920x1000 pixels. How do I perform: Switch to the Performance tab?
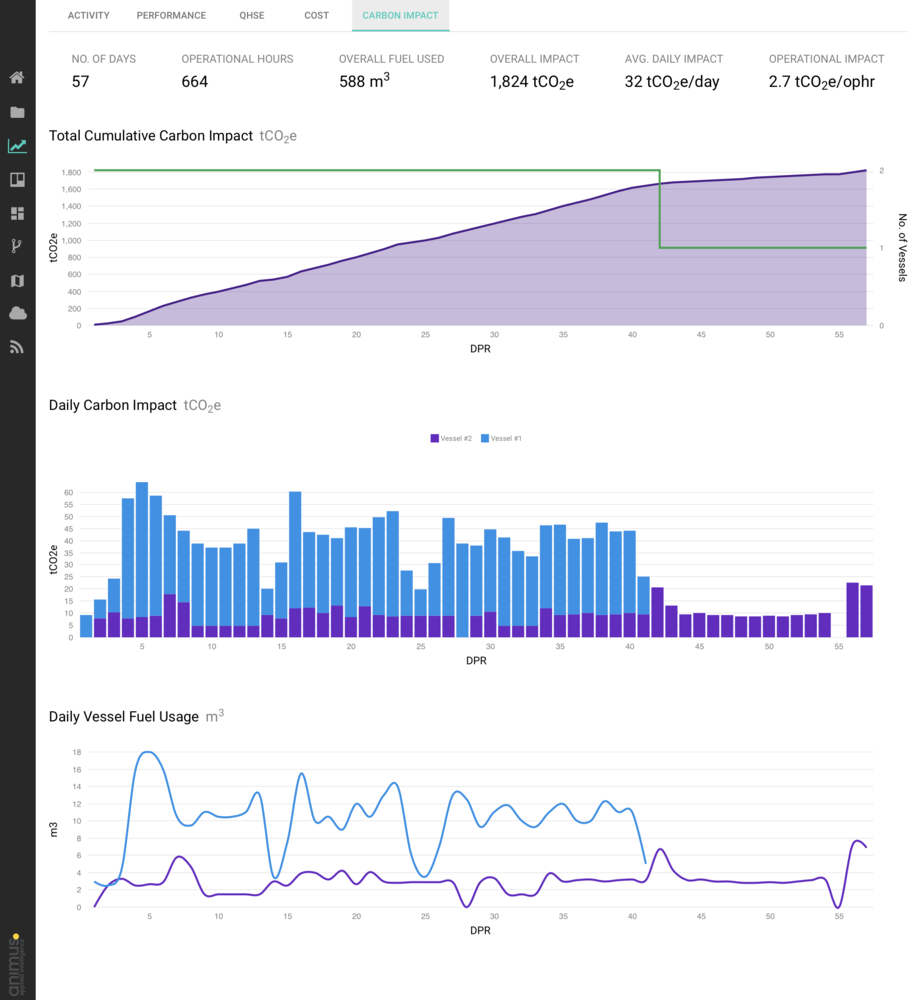point(171,16)
